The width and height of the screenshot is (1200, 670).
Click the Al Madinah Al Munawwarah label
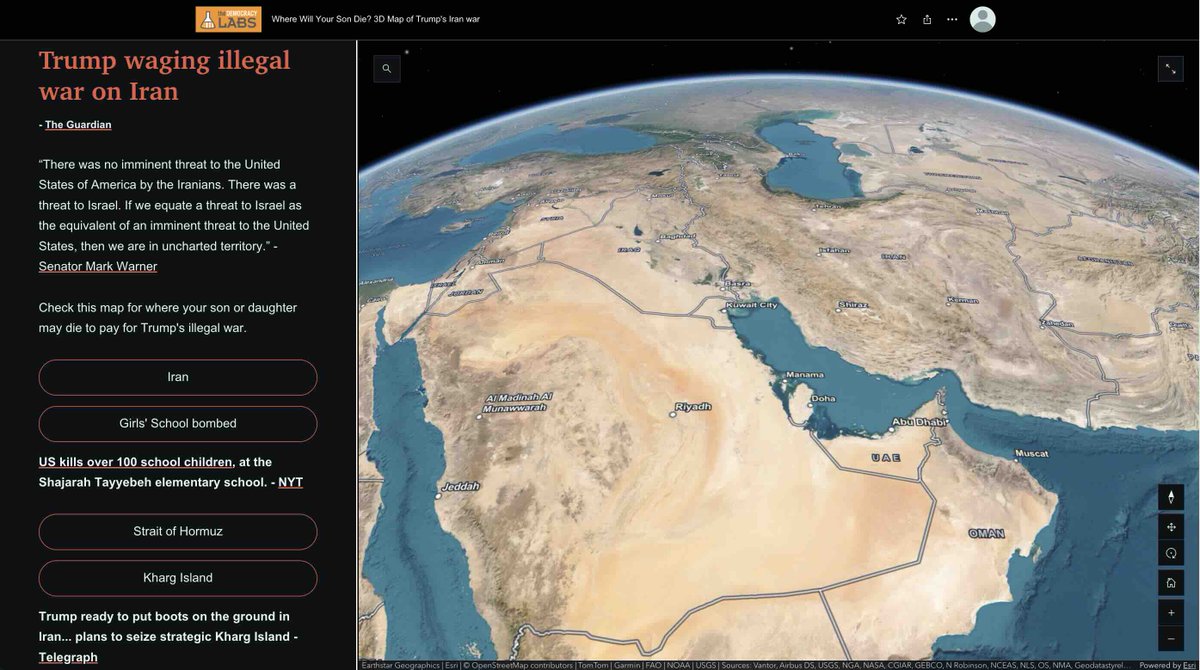(518, 402)
